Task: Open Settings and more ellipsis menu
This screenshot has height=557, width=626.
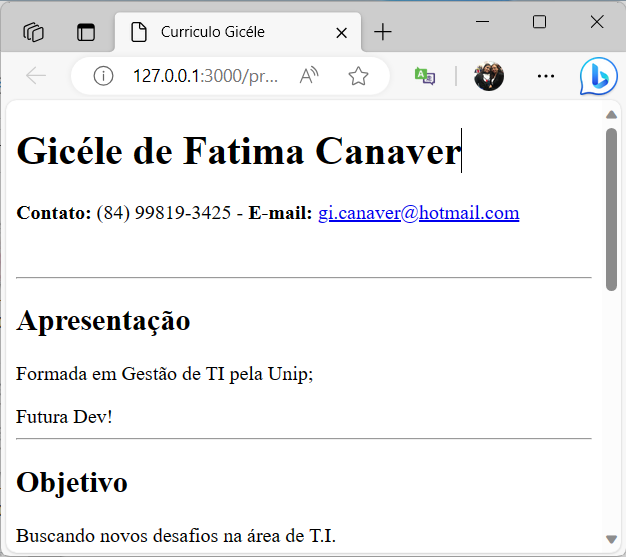Action: coord(546,76)
